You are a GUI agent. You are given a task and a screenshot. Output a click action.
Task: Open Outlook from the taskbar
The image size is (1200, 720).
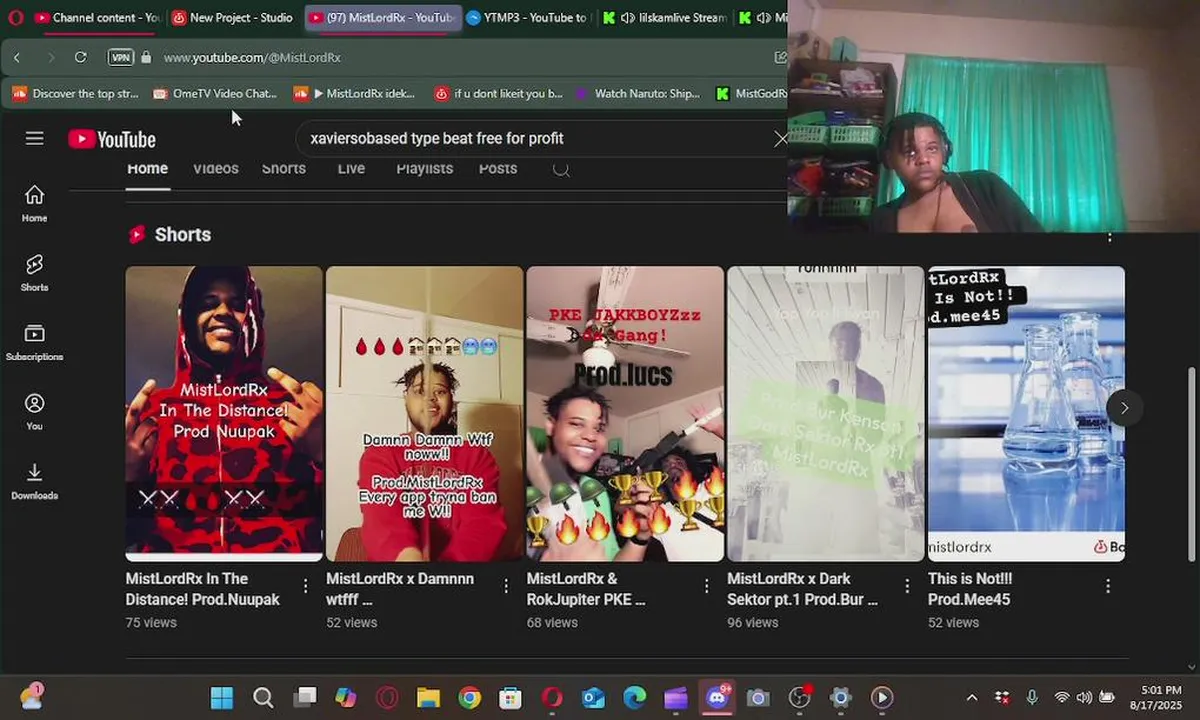coord(593,697)
